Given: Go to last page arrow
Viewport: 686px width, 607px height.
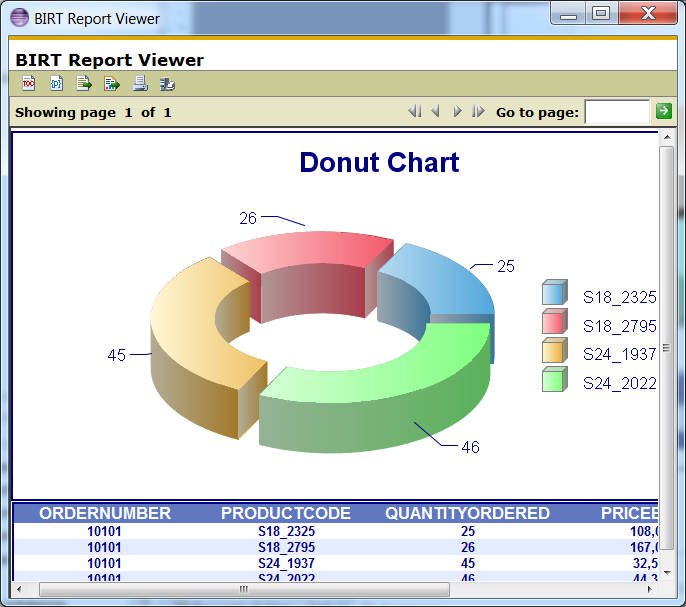Looking at the screenshot, I should click(478, 112).
